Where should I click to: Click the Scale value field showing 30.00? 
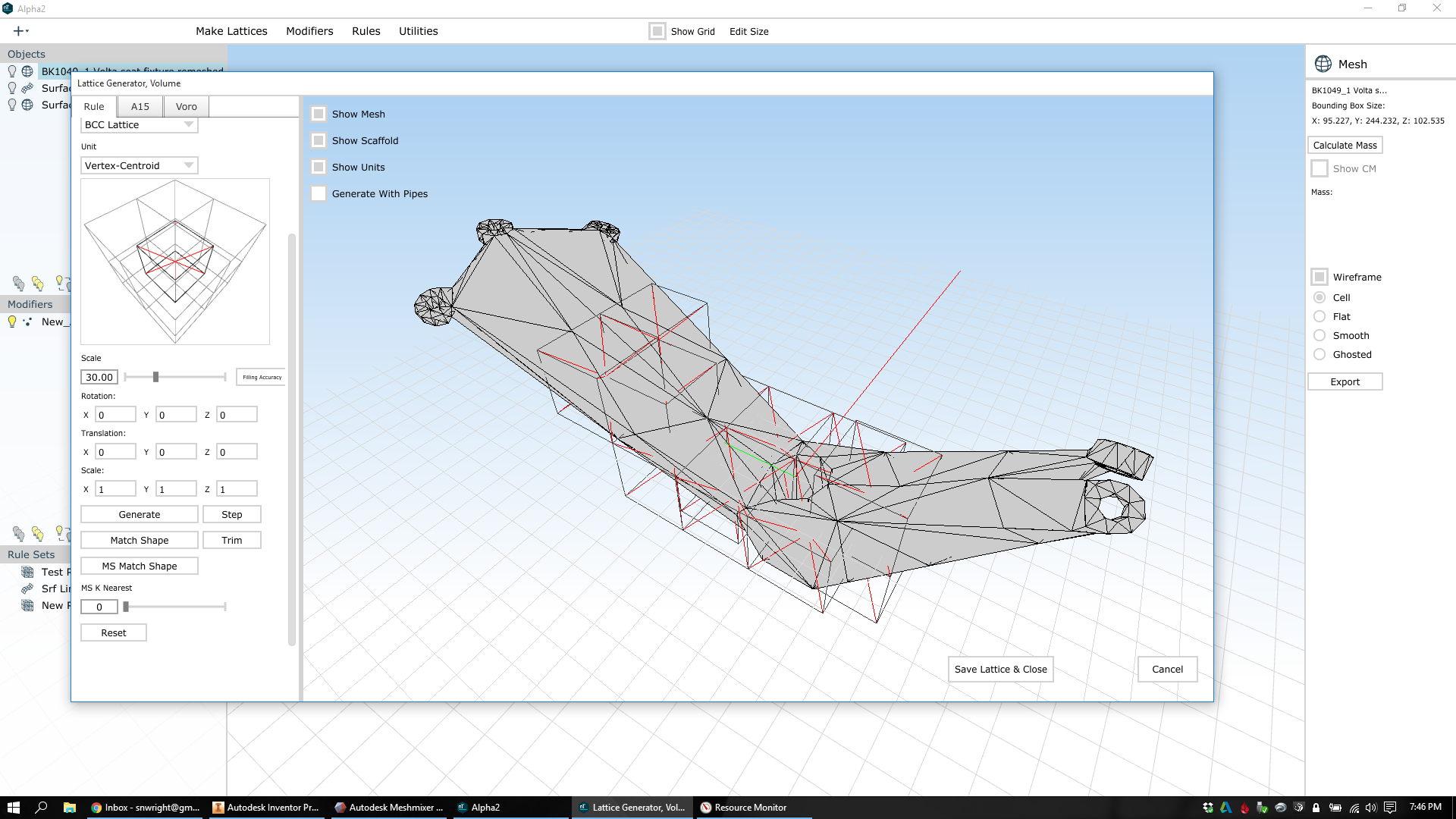click(99, 377)
